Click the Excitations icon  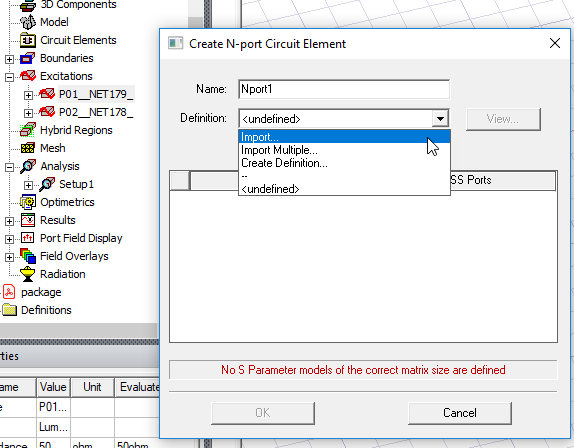point(28,76)
